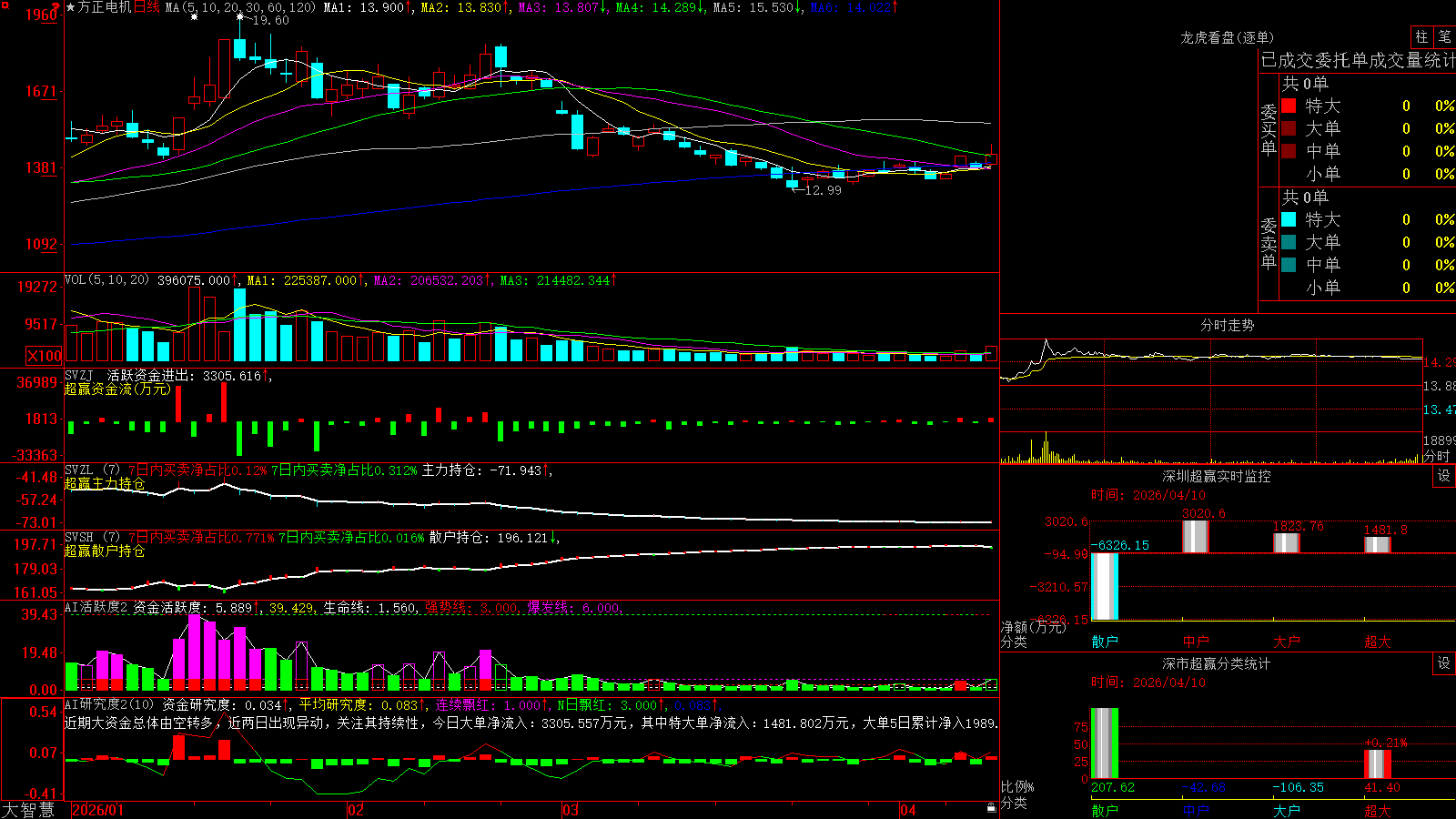Click the 主力持仓: -71.943 value
This screenshot has width=1456, height=819.
481,470
